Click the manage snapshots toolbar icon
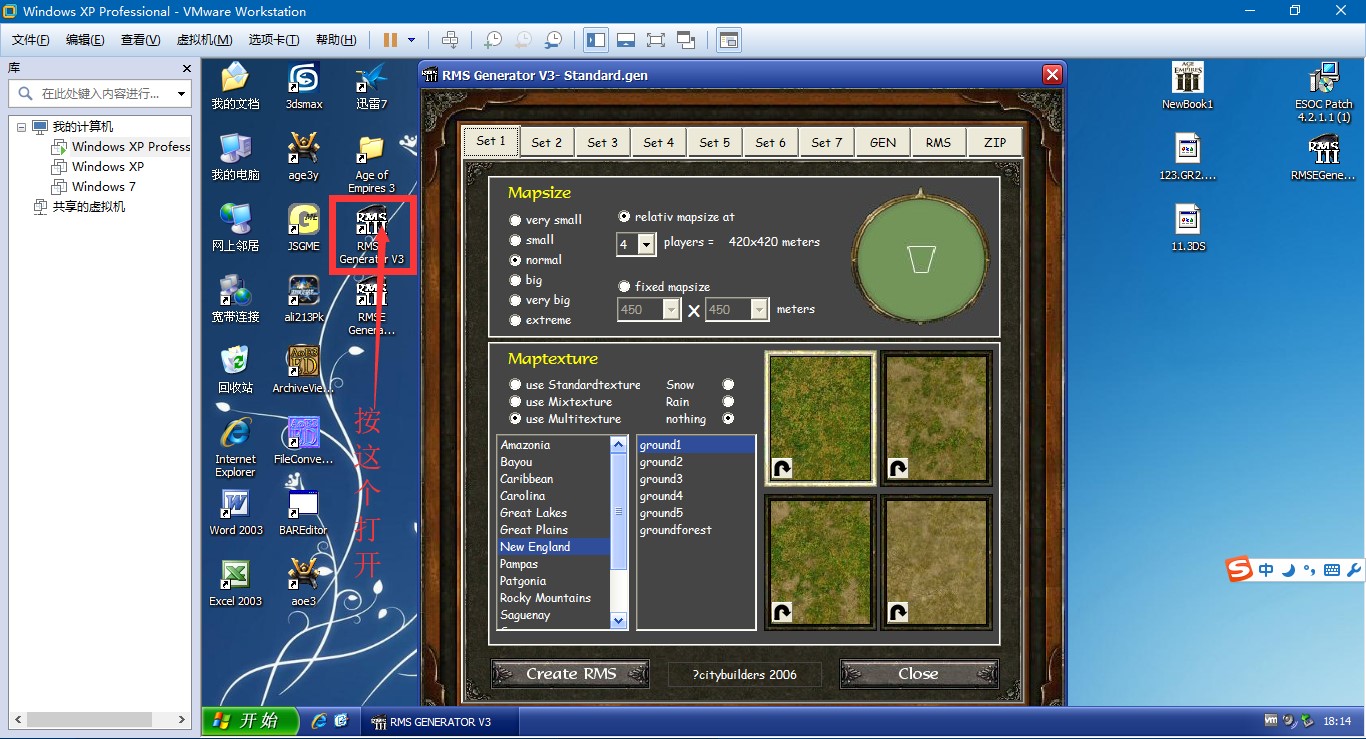This screenshot has width=1366, height=739. coord(553,40)
